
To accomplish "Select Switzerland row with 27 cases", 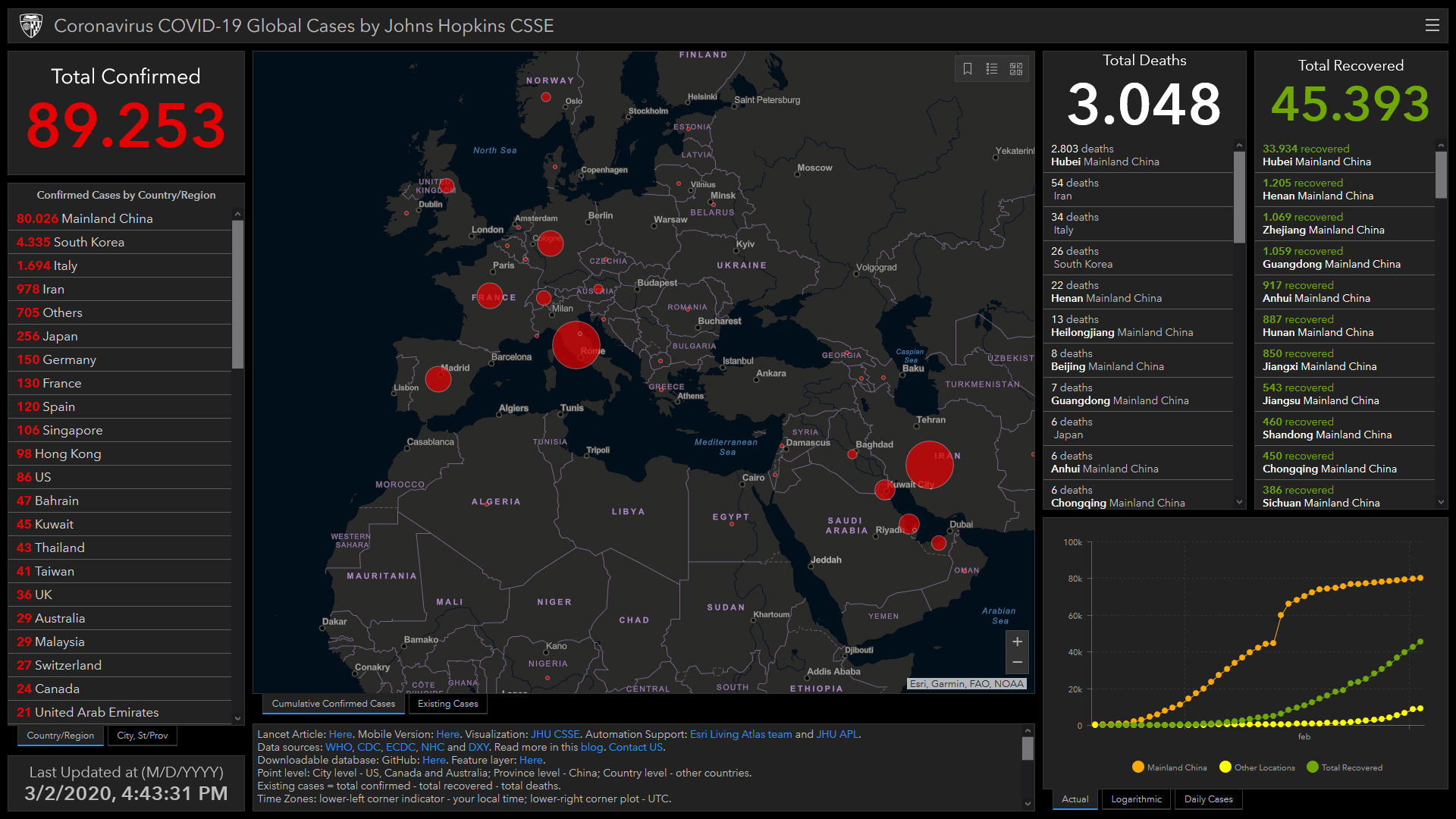I will coord(120,665).
